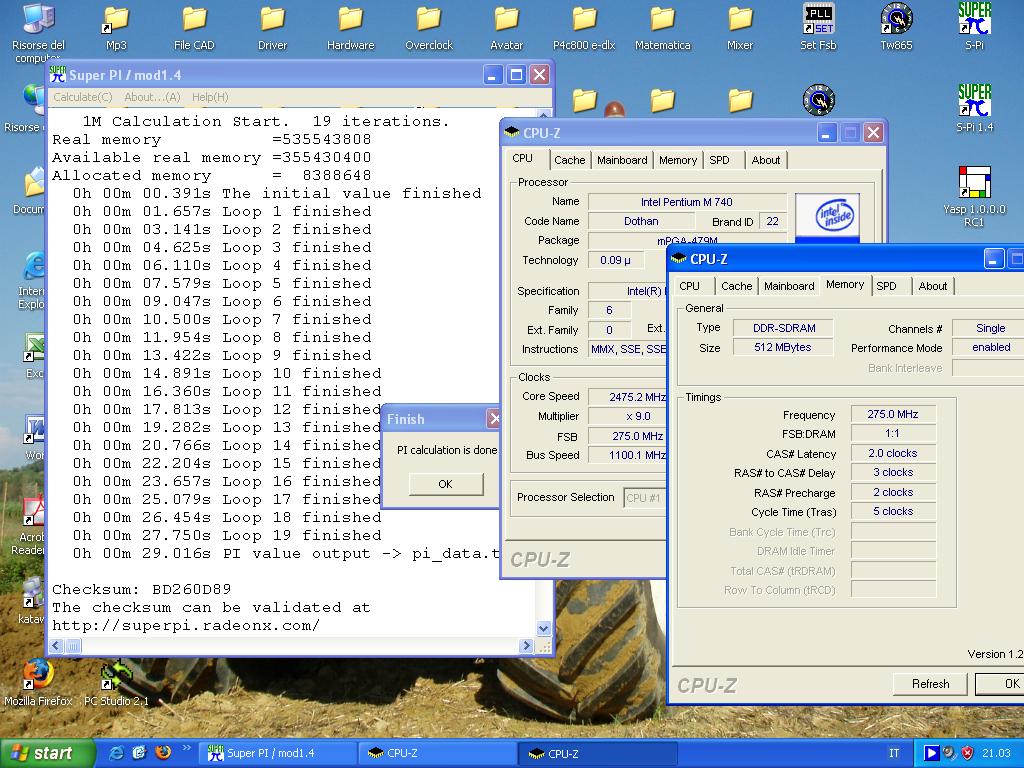
Task: Switch to Mainboard tab in front CPU-Z window
Action: tap(789, 286)
